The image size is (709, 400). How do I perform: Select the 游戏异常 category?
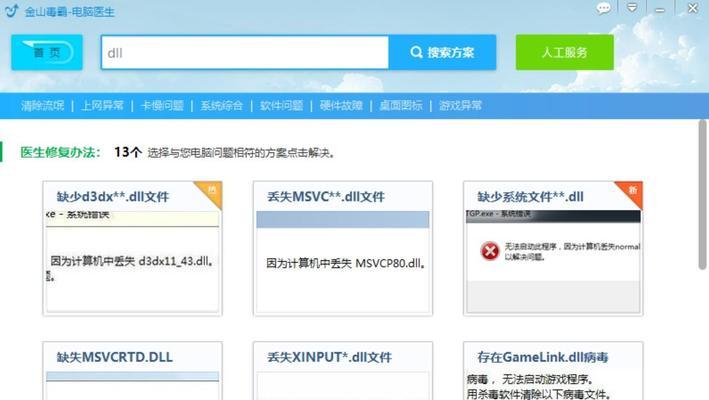[x=460, y=106]
